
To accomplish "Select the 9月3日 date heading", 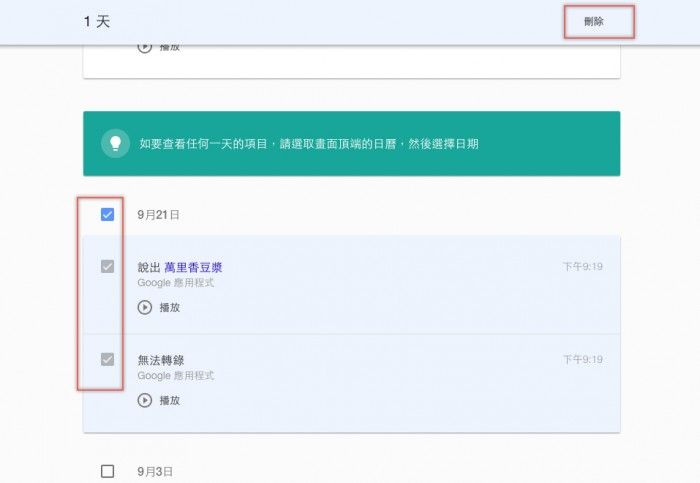I will pyautogui.click(x=156, y=471).
